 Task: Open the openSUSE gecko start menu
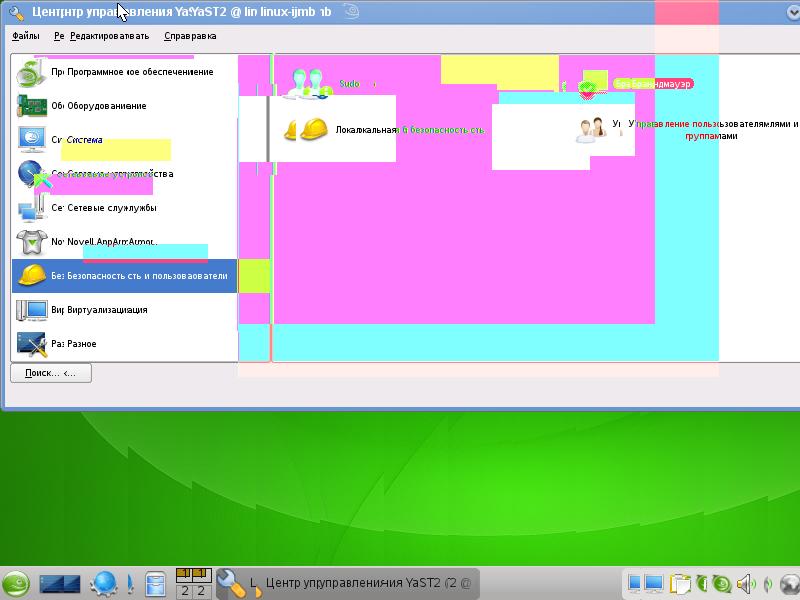point(16,584)
